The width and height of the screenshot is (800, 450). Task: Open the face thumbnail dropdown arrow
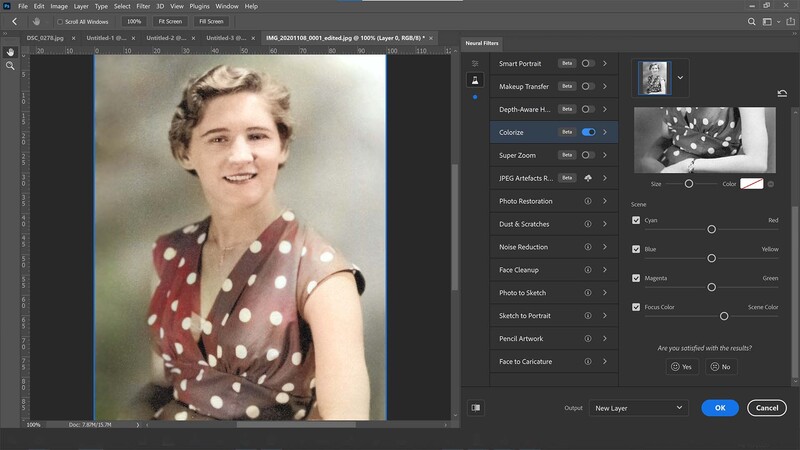[680, 78]
